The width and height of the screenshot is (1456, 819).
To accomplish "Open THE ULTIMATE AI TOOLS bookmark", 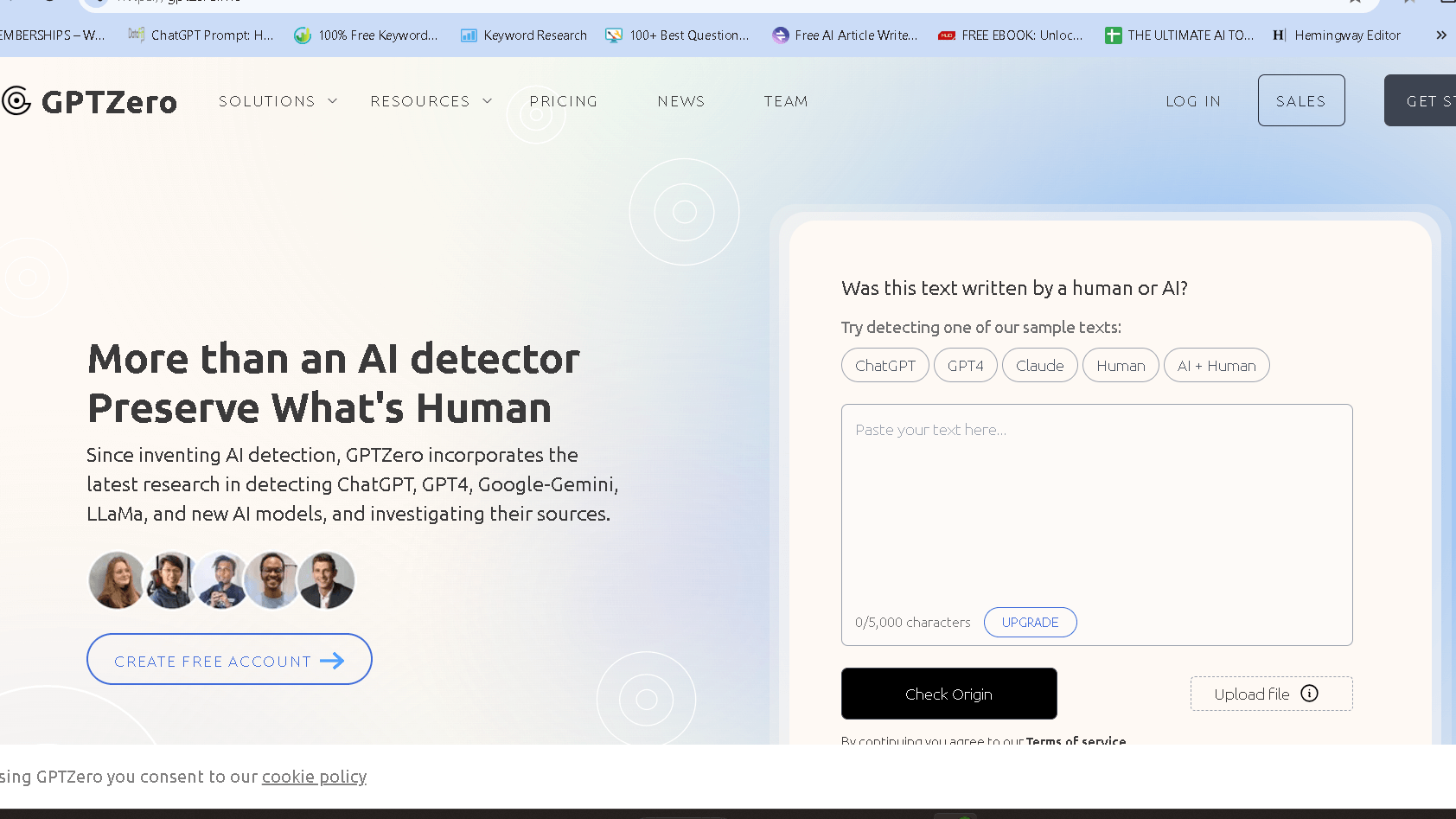I will click(1179, 35).
